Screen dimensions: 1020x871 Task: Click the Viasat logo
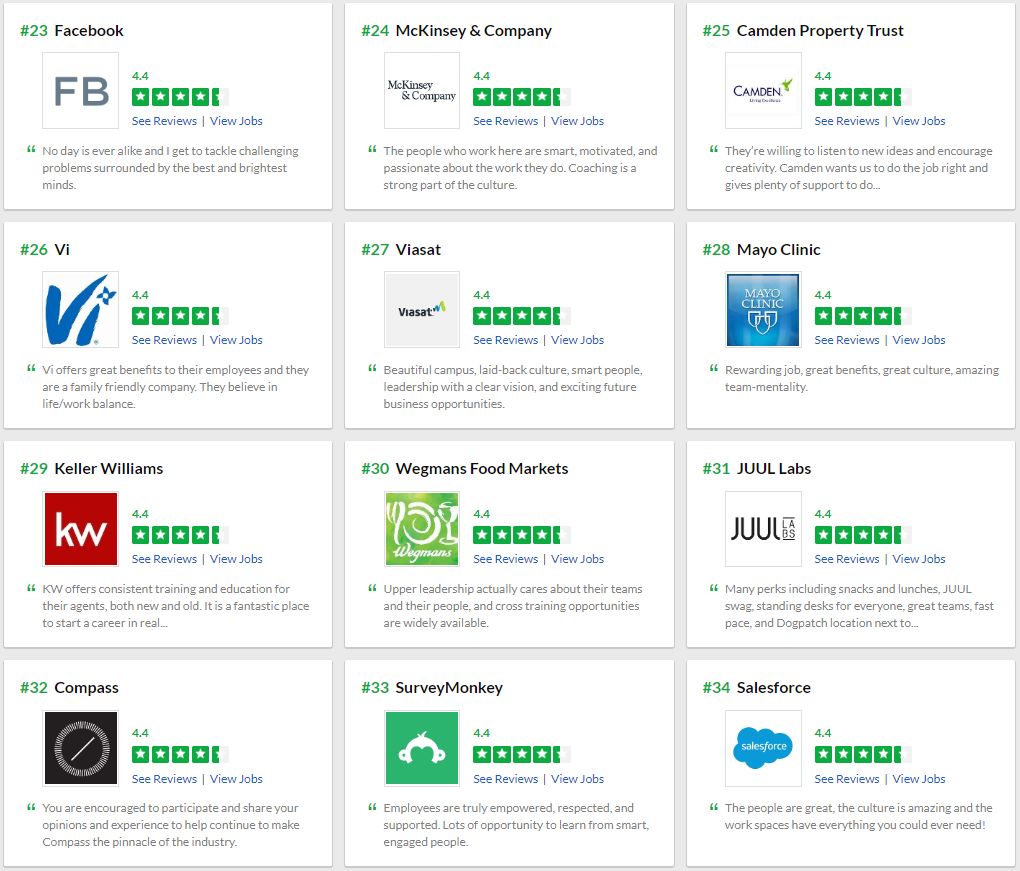pos(422,310)
